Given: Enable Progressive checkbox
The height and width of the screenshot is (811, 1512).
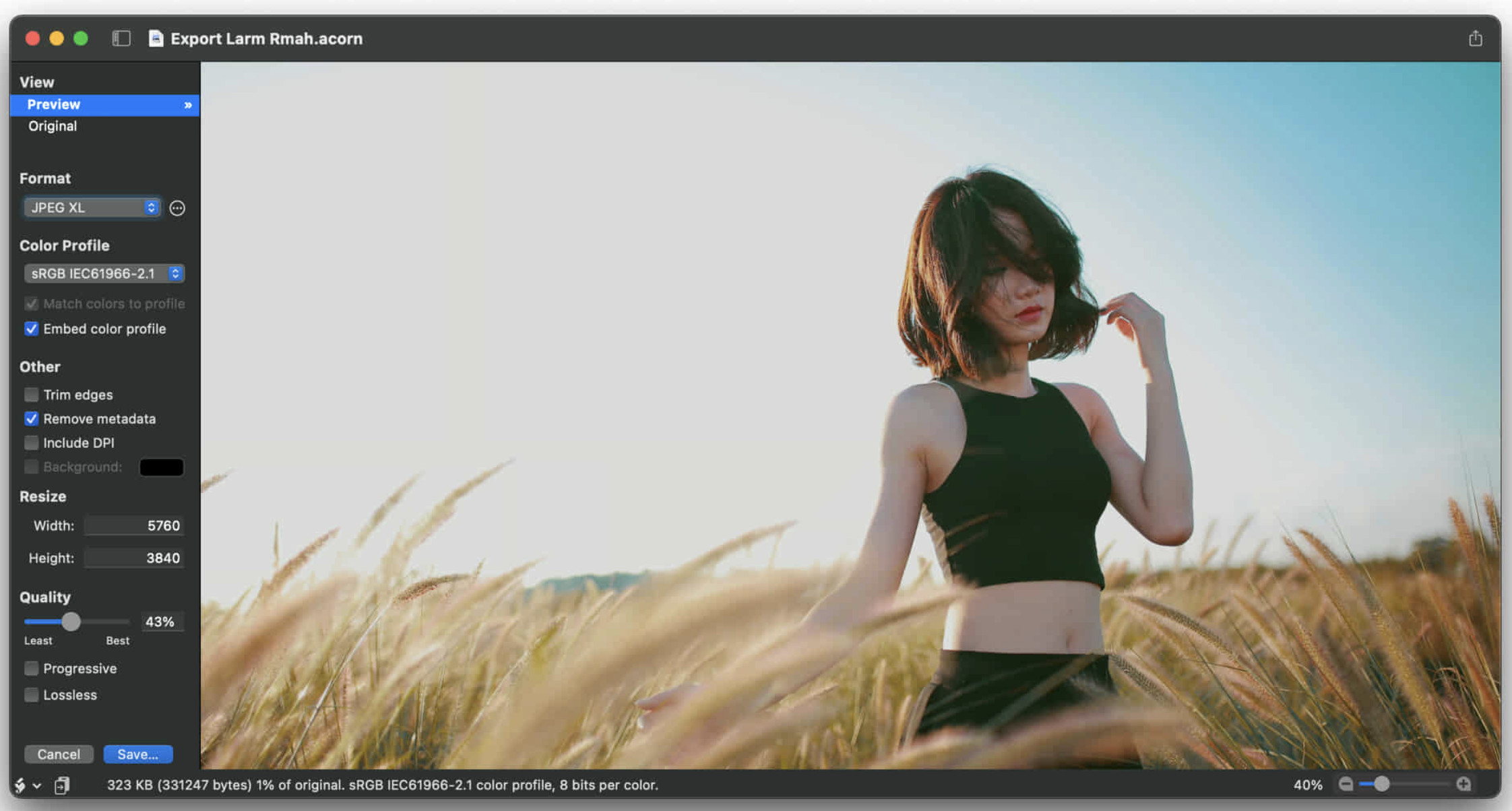Looking at the screenshot, I should click(32, 668).
